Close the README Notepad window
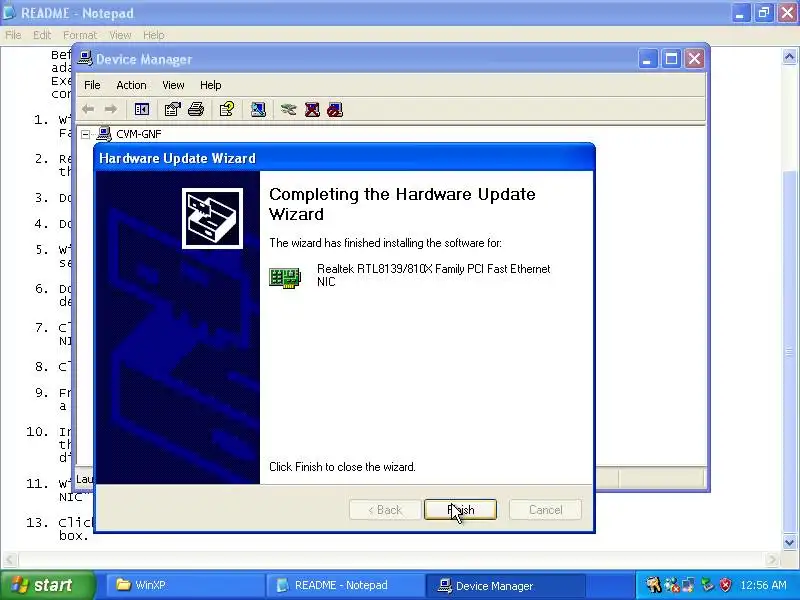800x600 pixels. [787, 13]
